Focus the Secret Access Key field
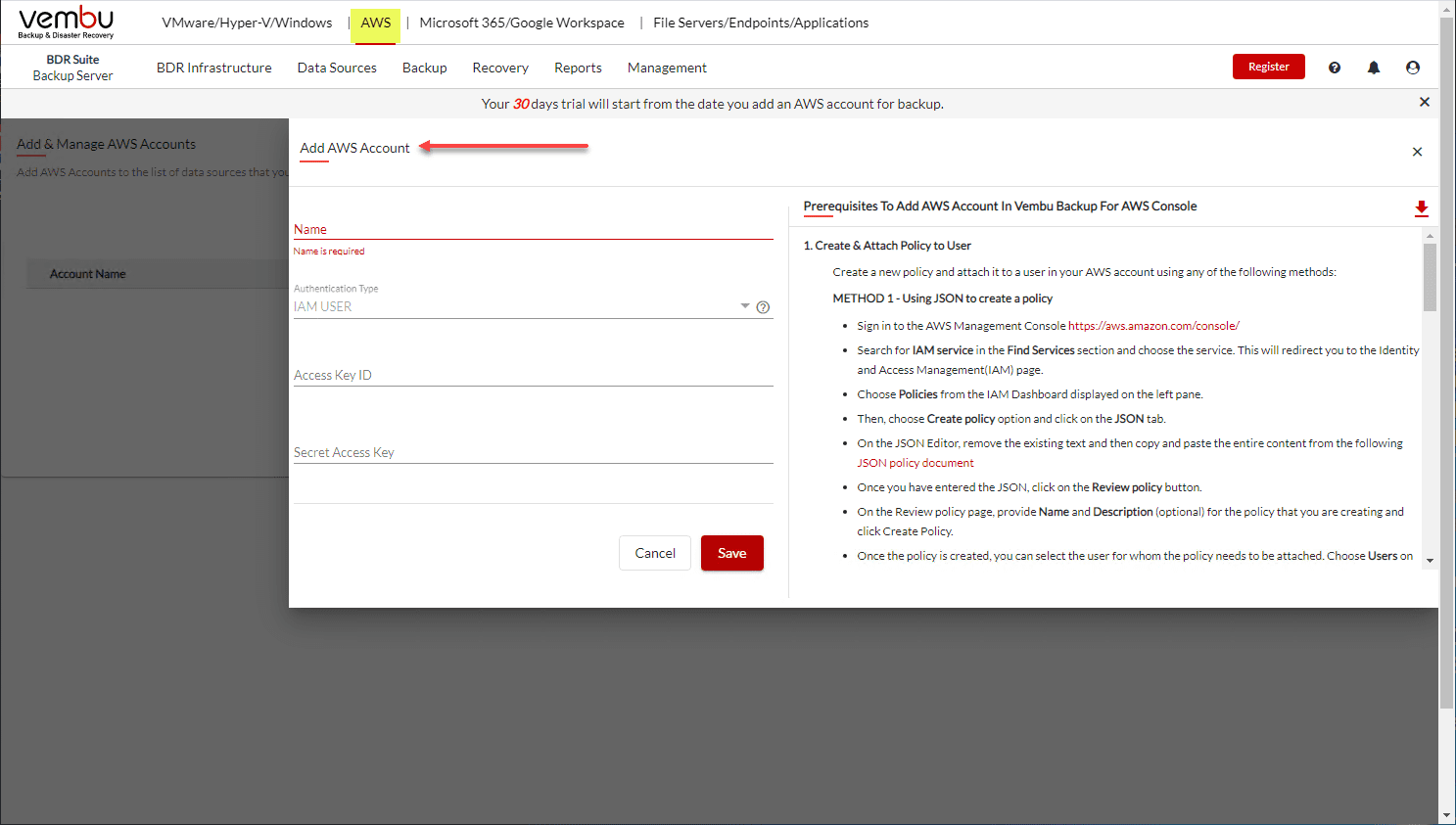The image size is (1456, 825). click(x=534, y=452)
